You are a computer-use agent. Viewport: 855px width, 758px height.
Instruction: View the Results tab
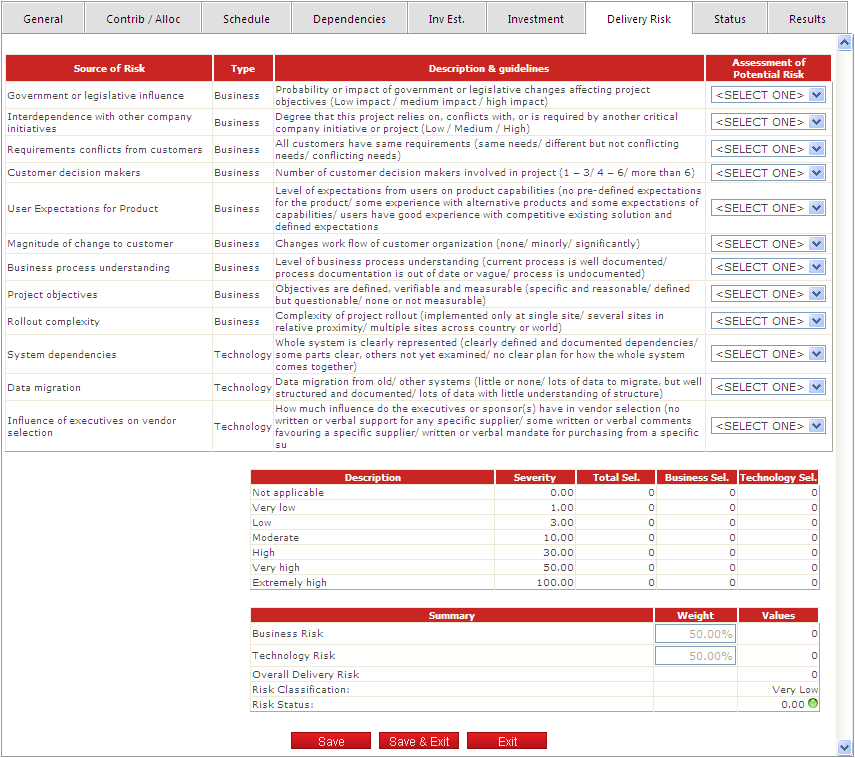click(807, 19)
